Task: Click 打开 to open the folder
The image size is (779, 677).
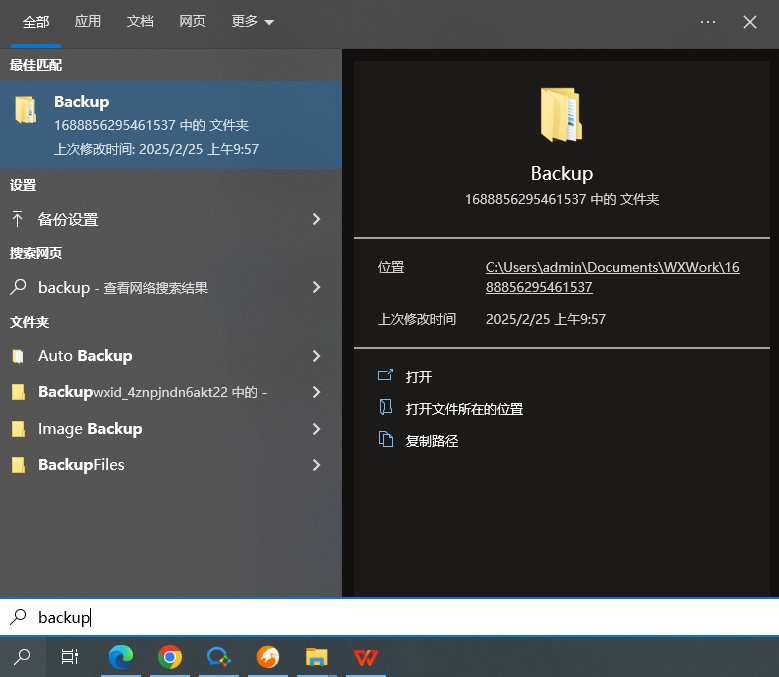Action: point(418,377)
